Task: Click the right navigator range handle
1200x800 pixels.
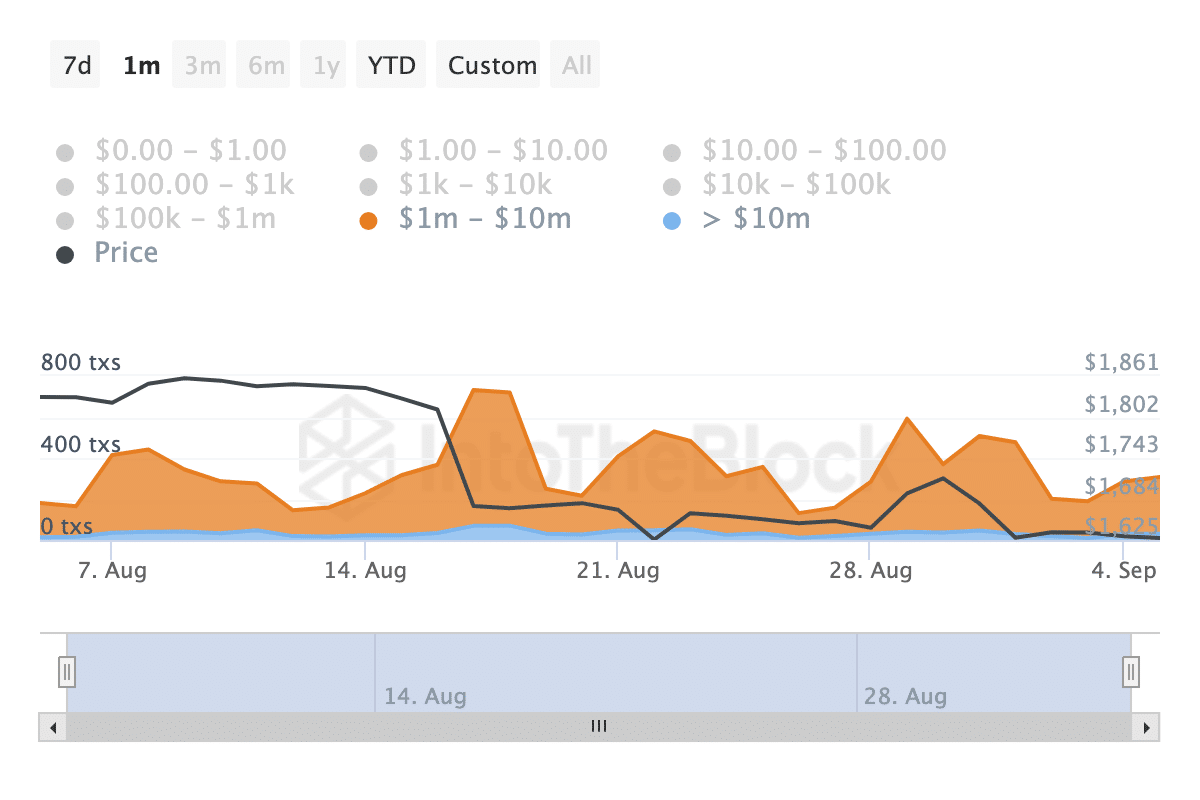Action: [1131, 670]
